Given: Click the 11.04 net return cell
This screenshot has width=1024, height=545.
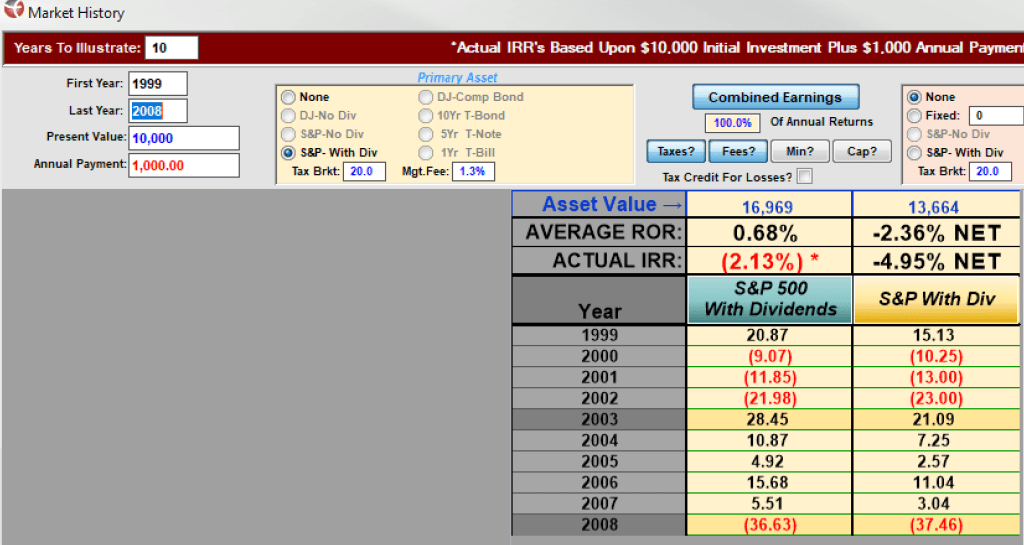Looking at the screenshot, I should [936, 482].
